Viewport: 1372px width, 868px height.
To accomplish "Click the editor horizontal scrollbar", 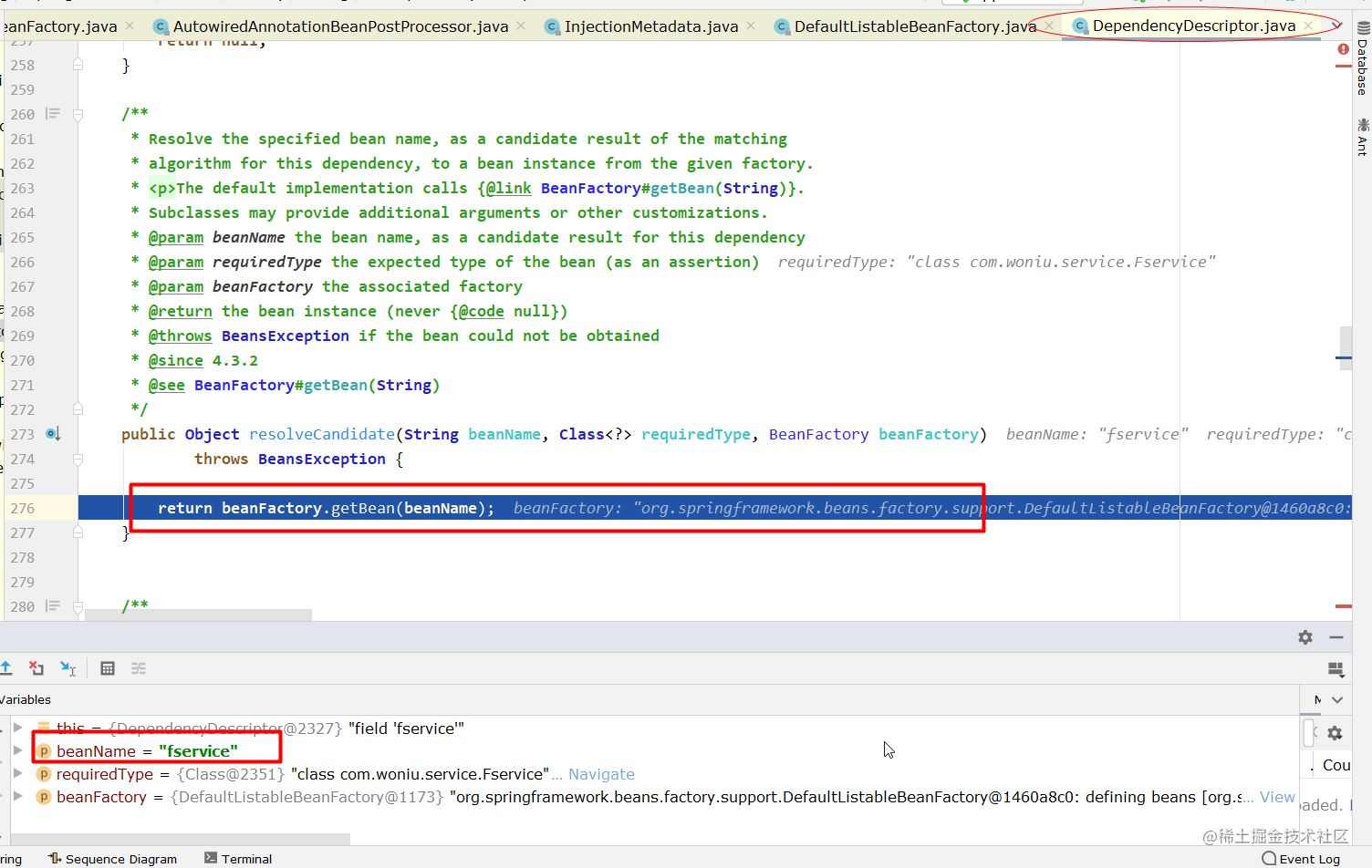I will pyautogui.click(x=198, y=615).
